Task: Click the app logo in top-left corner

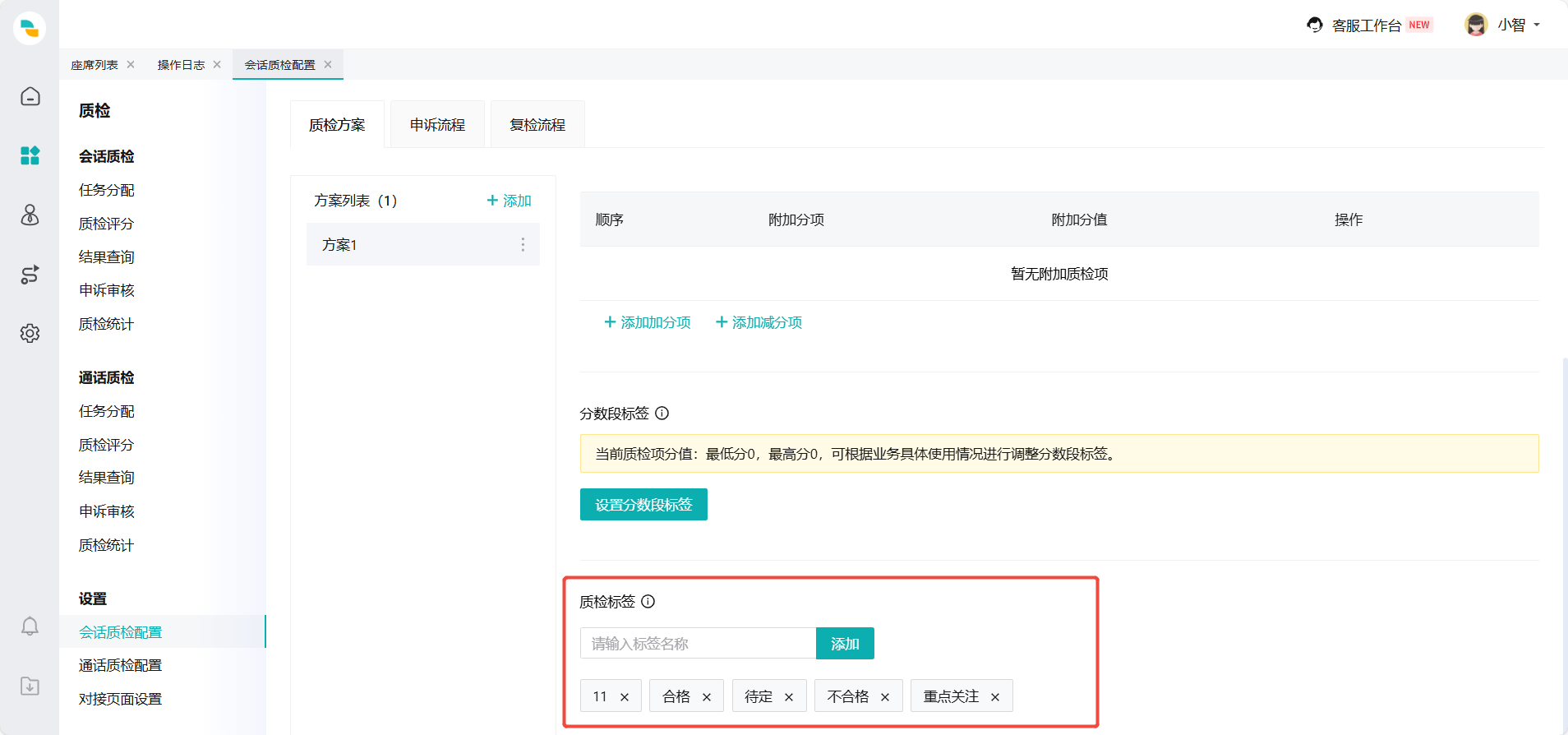Action: tap(30, 28)
